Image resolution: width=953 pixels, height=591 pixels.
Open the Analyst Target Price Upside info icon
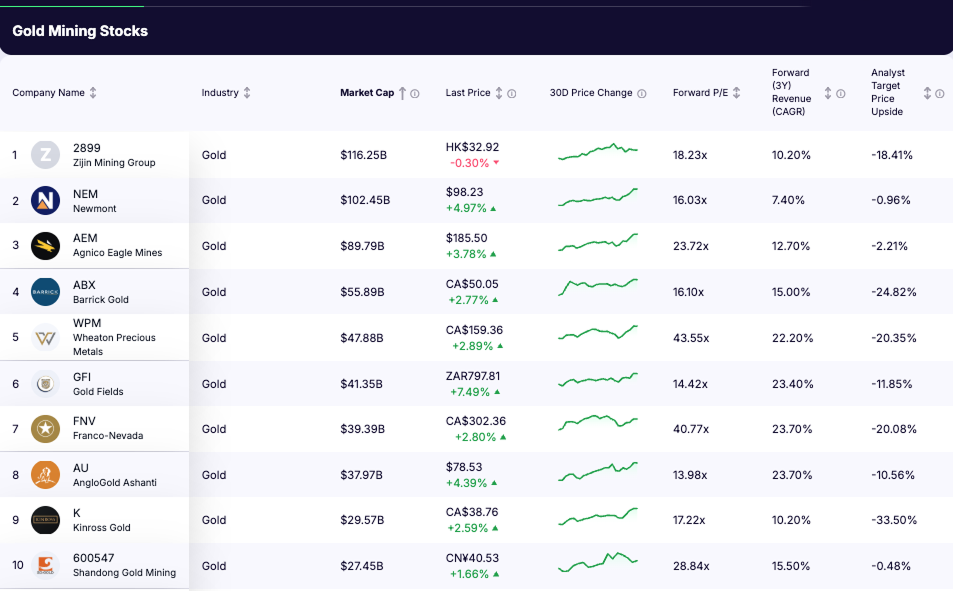[x=938, y=93]
